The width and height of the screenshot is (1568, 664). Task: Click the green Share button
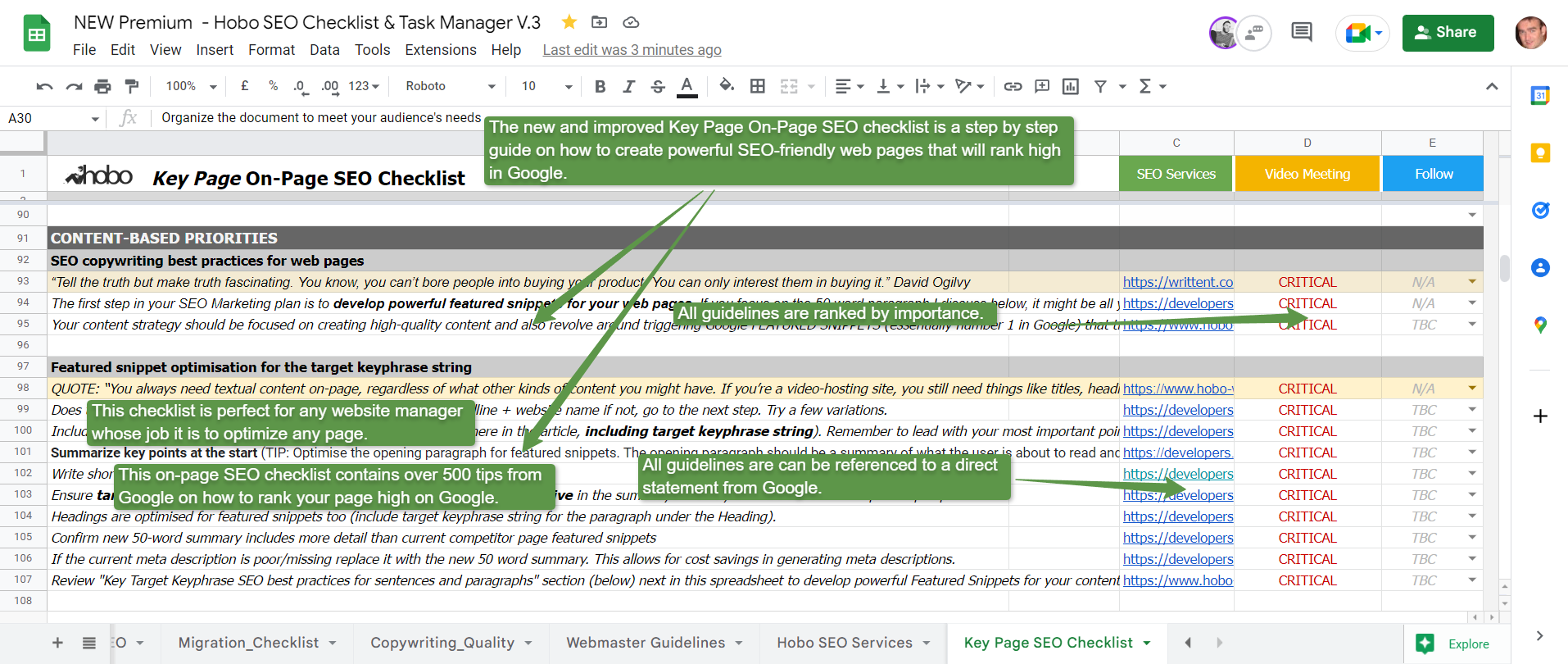click(1448, 33)
